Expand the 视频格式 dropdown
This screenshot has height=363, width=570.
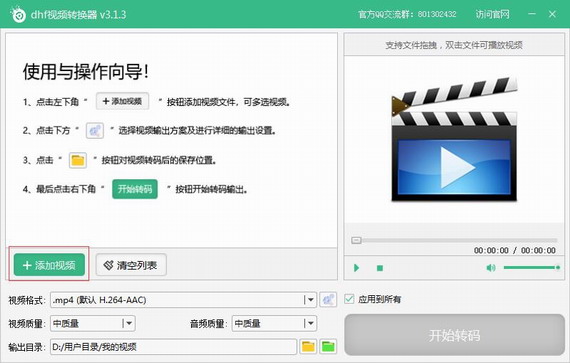(310, 300)
